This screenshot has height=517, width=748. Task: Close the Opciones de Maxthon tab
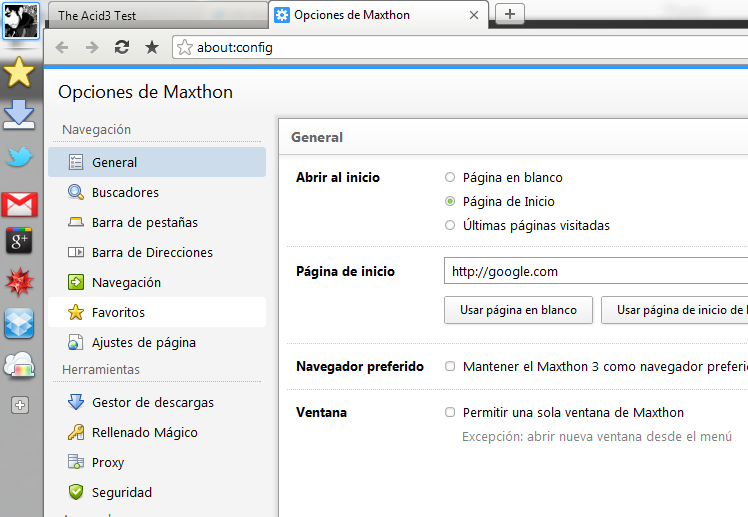tap(474, 15)
